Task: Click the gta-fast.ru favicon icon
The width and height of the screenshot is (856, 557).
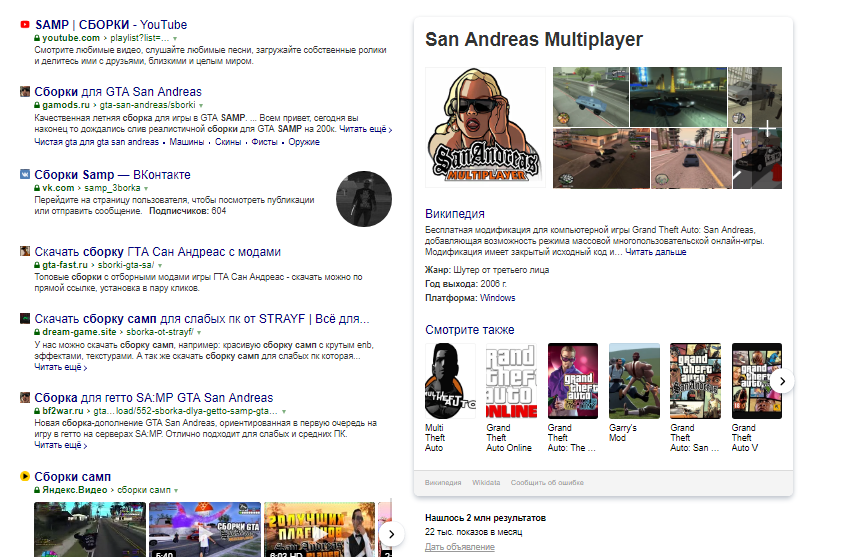Action: tap(25, 251)
